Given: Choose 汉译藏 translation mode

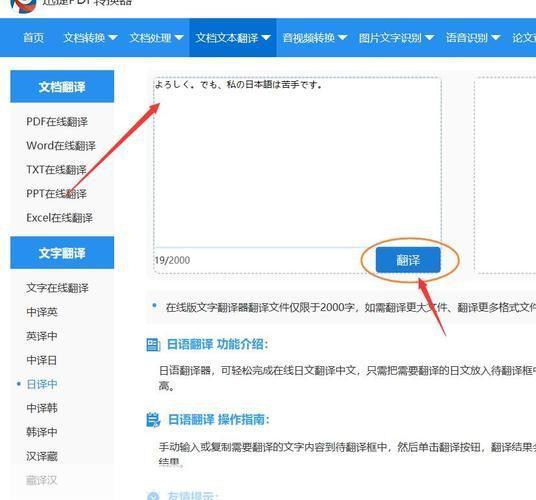Looking at the screenshot, I should [42, 456].
